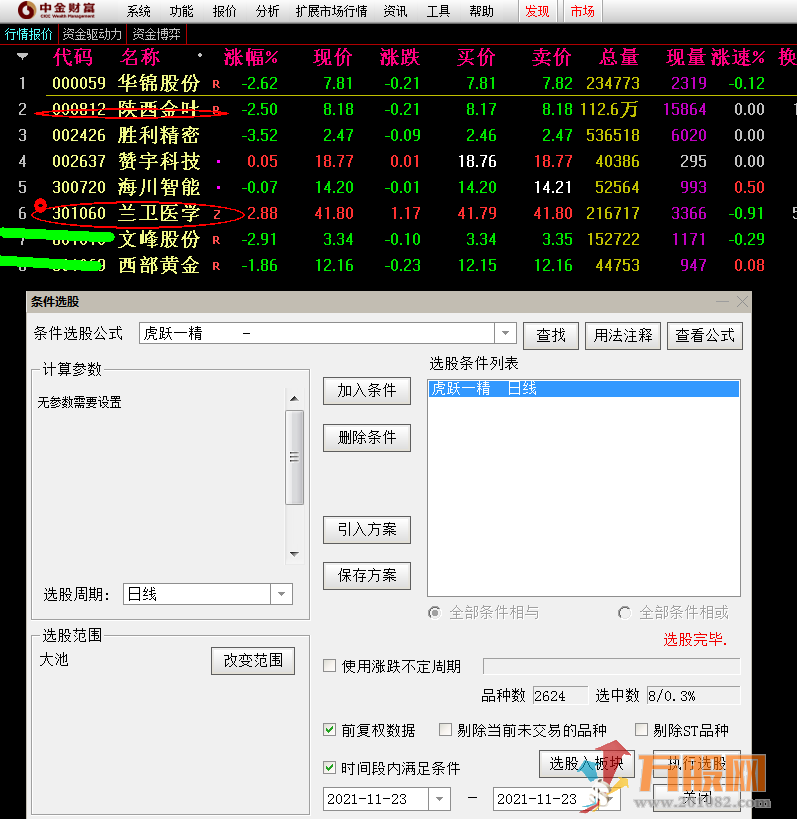797x819 pixels.
Task: Open the 资讯 menu
Action: tap(395, 11)
